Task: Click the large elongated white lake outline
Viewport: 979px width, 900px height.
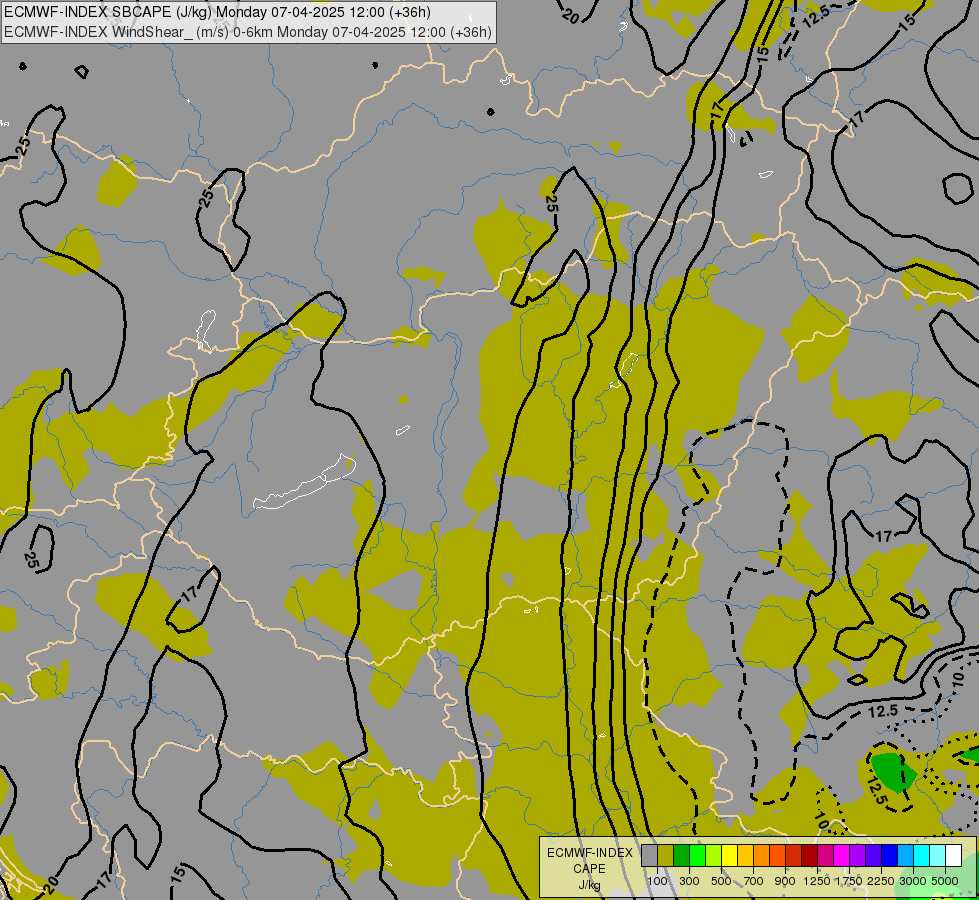Action: click(x=305, y=483)
